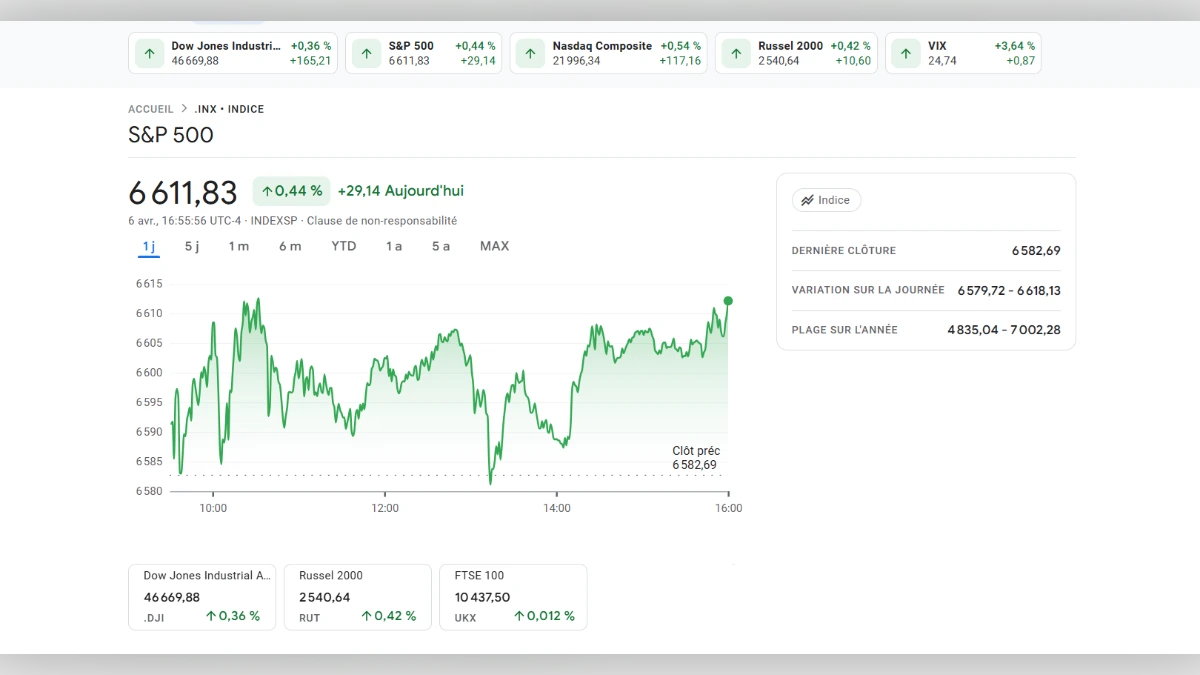Open the Russel 2000 comparison card
This screenshot has height=675, width=1200.
coord(357,596)
